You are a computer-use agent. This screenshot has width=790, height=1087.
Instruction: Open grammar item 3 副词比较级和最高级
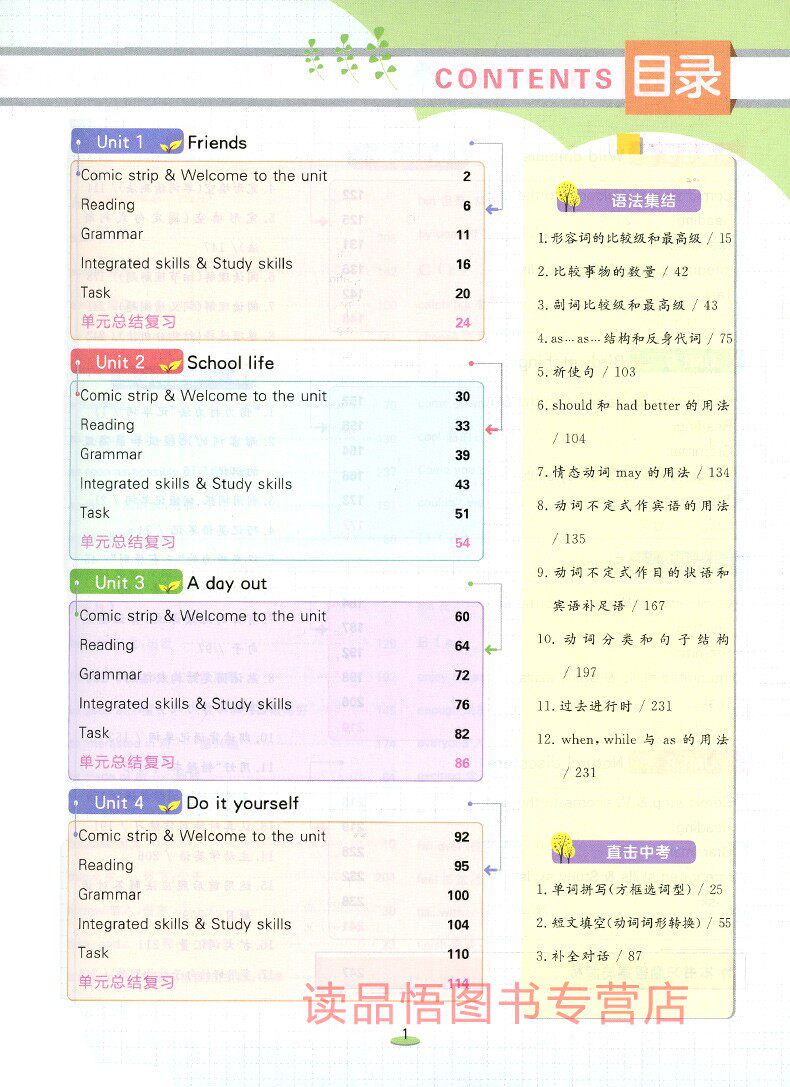point(627,305)
